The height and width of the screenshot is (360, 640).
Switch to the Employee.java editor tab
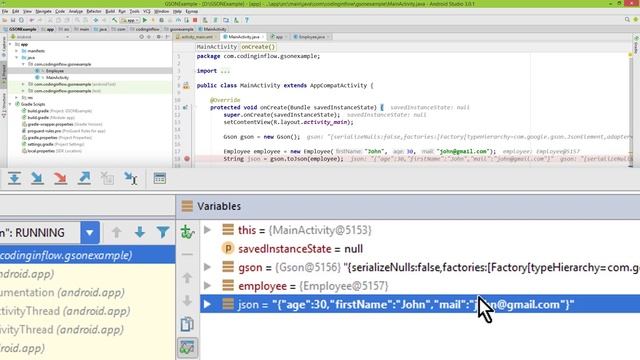(x=311, y=37)
